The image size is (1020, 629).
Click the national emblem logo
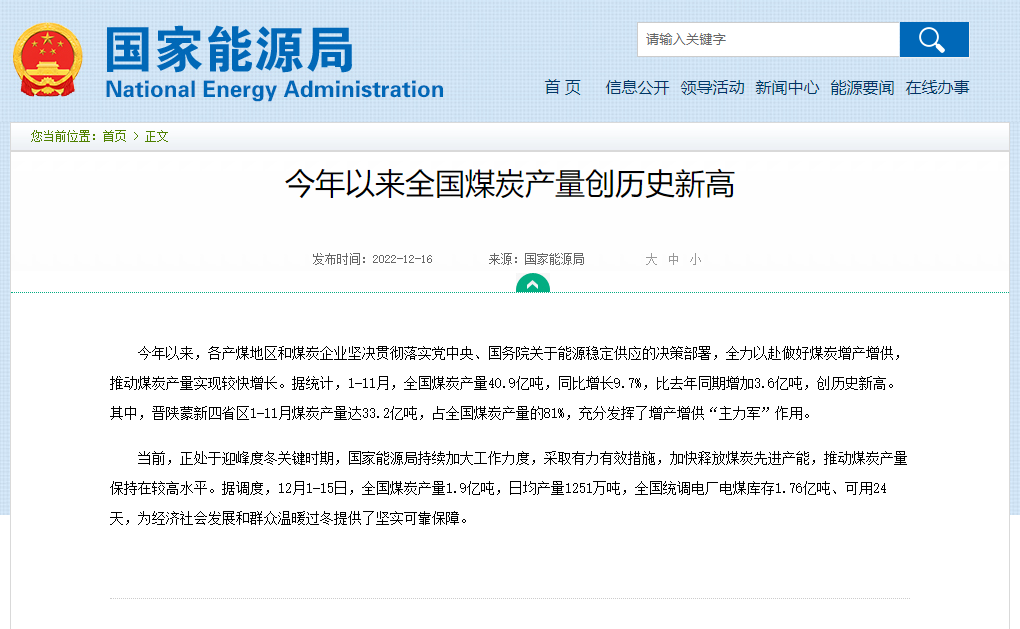49,60
